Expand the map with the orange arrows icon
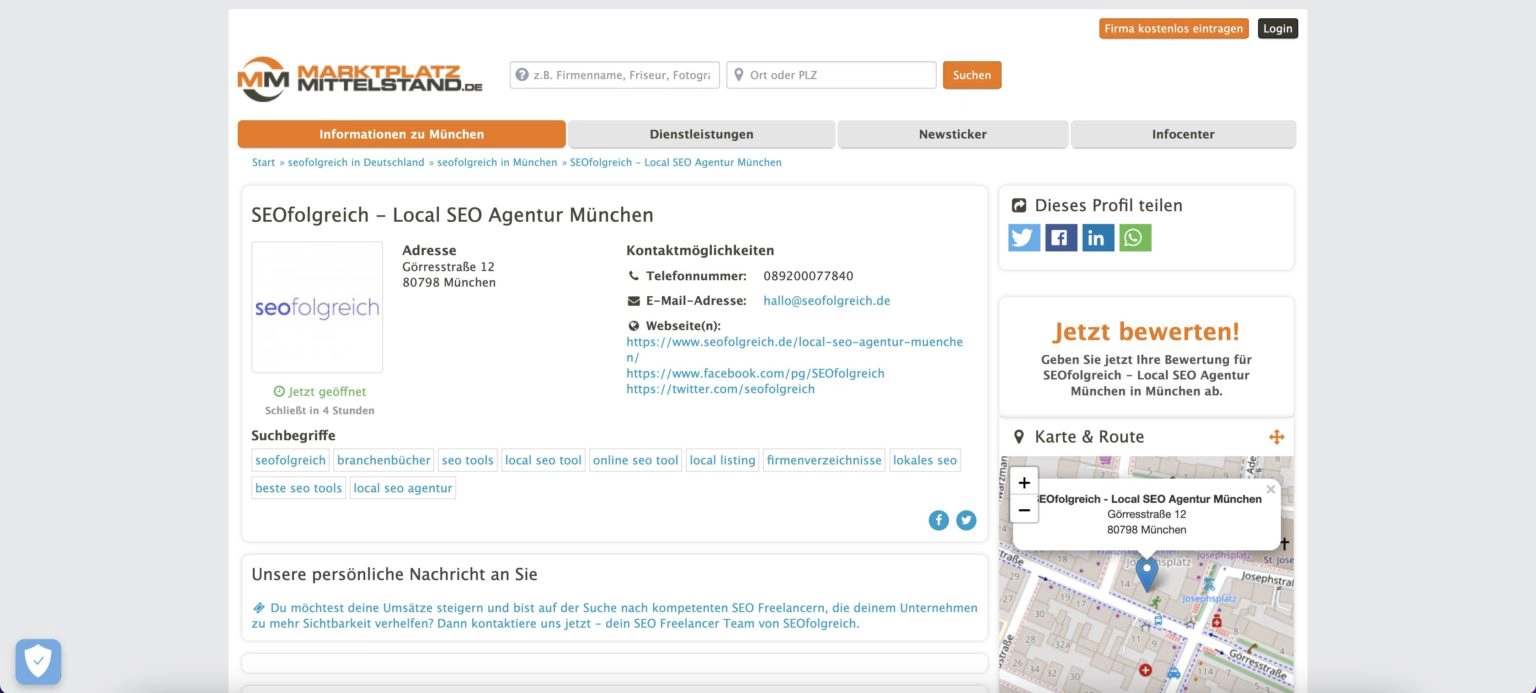Viewport: 1536px width, 693px height. (1276, 437)
